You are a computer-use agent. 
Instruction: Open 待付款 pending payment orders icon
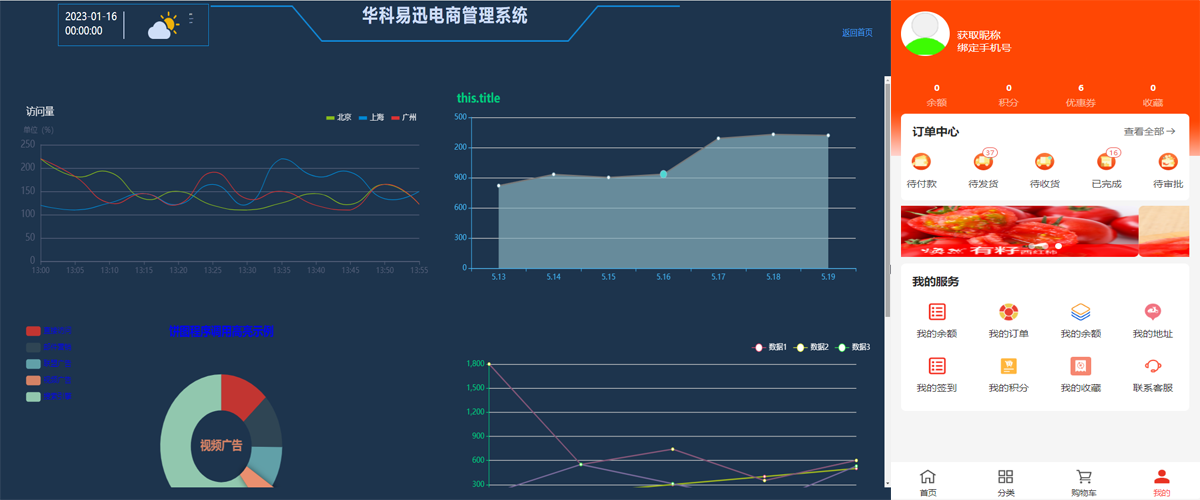pyautogui.click(x=921, y=162)
